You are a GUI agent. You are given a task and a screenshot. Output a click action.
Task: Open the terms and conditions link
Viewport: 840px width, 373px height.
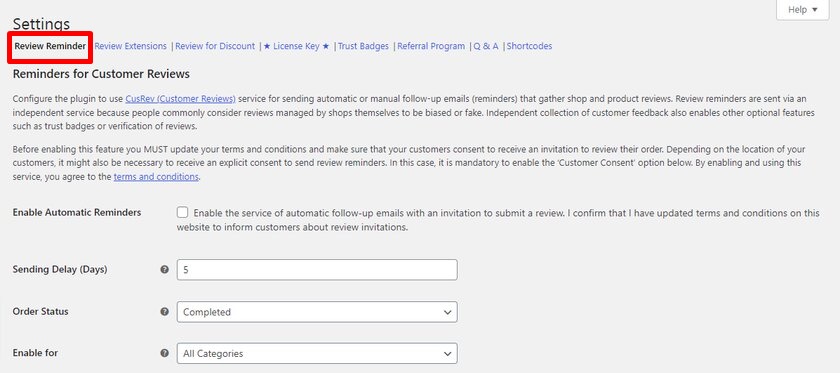coord(156,176)
